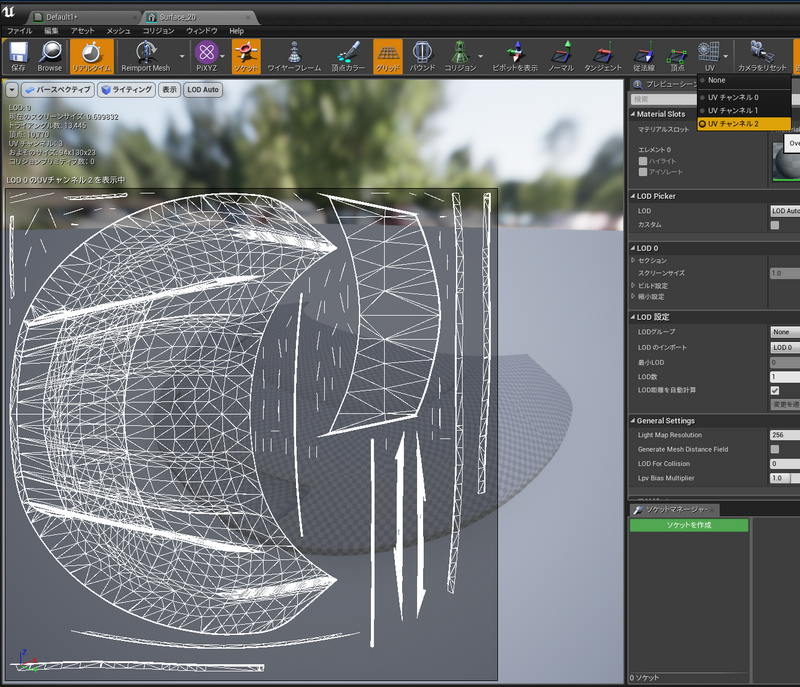Toggle tangents display
The image size is (800, 687).
coord(603,57)
